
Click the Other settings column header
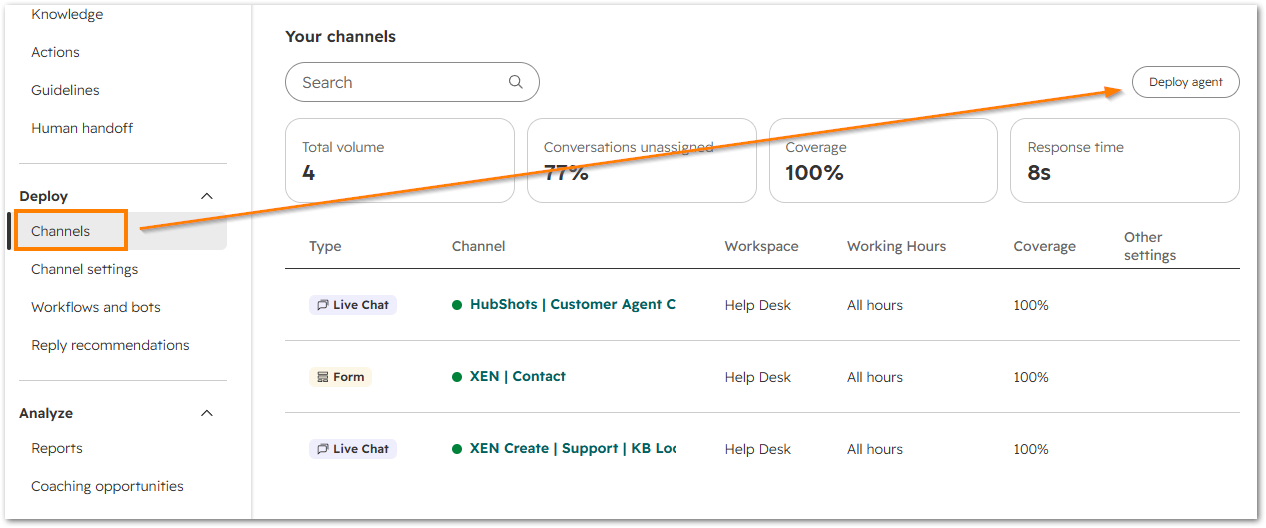click(1150, 246)
